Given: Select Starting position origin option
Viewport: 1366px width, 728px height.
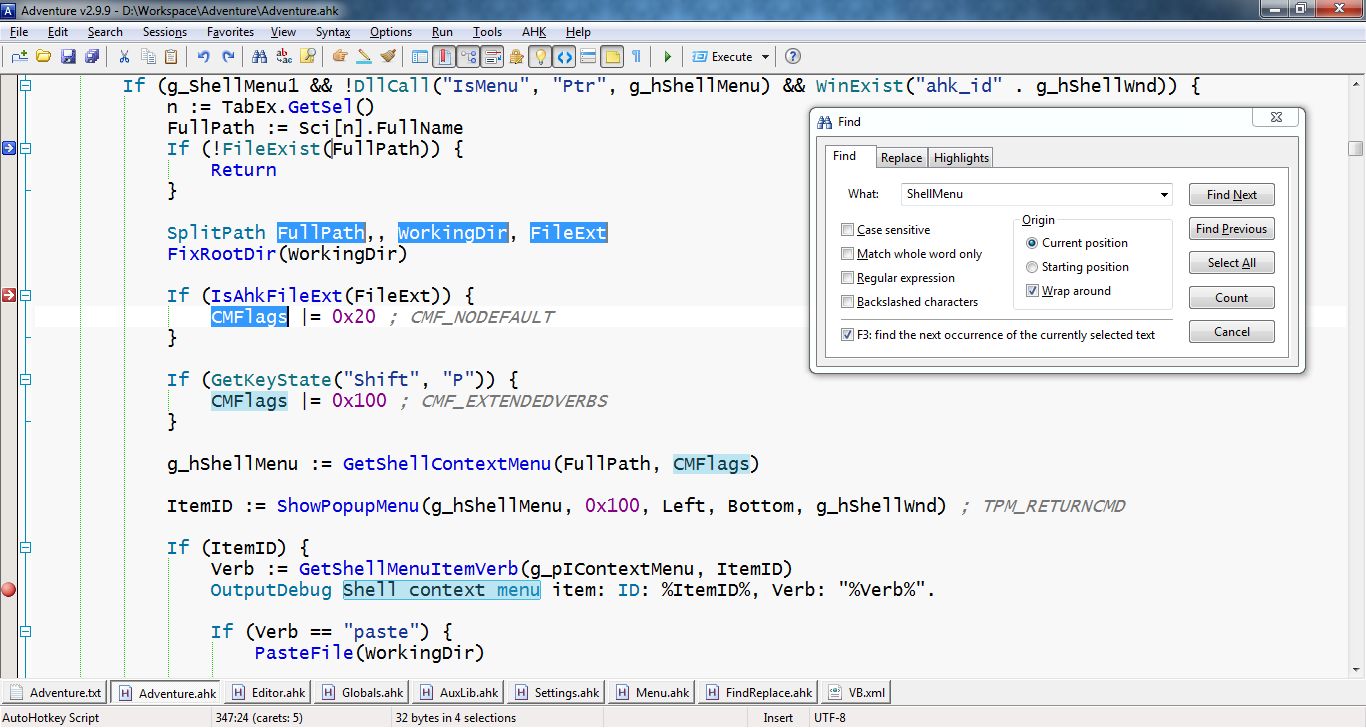Looking at the screenshot, I should [x=1031, y=269].
